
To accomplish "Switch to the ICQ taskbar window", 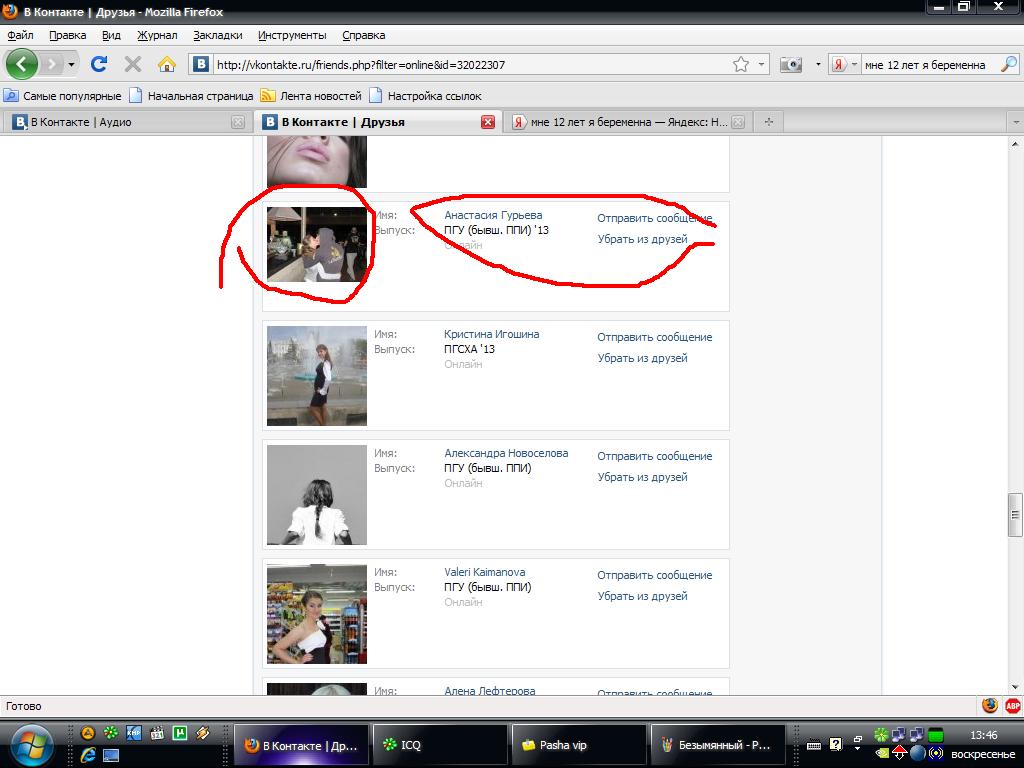I will pyautogui.click(x=440, y=745).
